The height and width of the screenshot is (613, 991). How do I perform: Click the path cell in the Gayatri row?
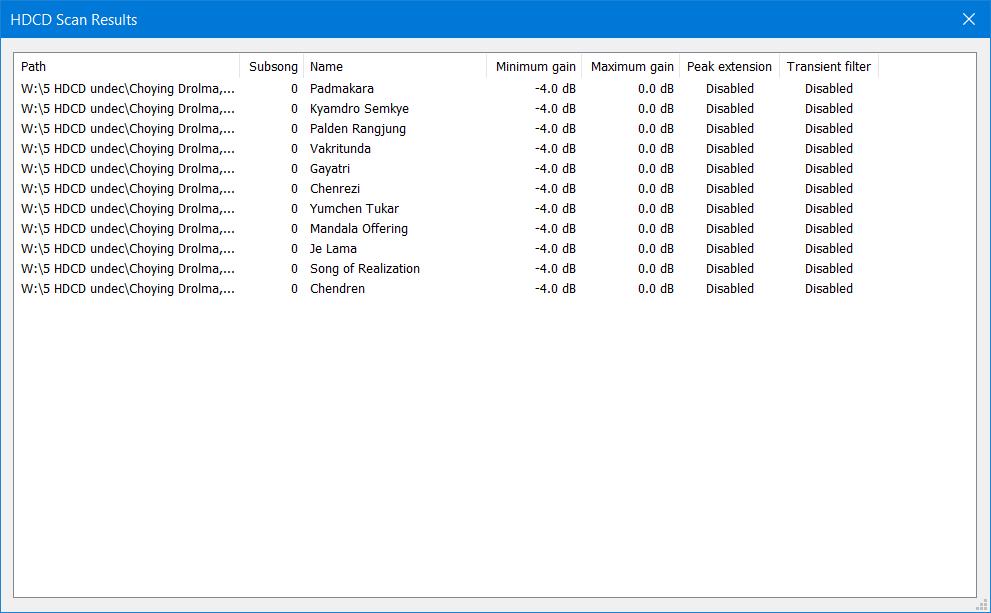point(128,169)
